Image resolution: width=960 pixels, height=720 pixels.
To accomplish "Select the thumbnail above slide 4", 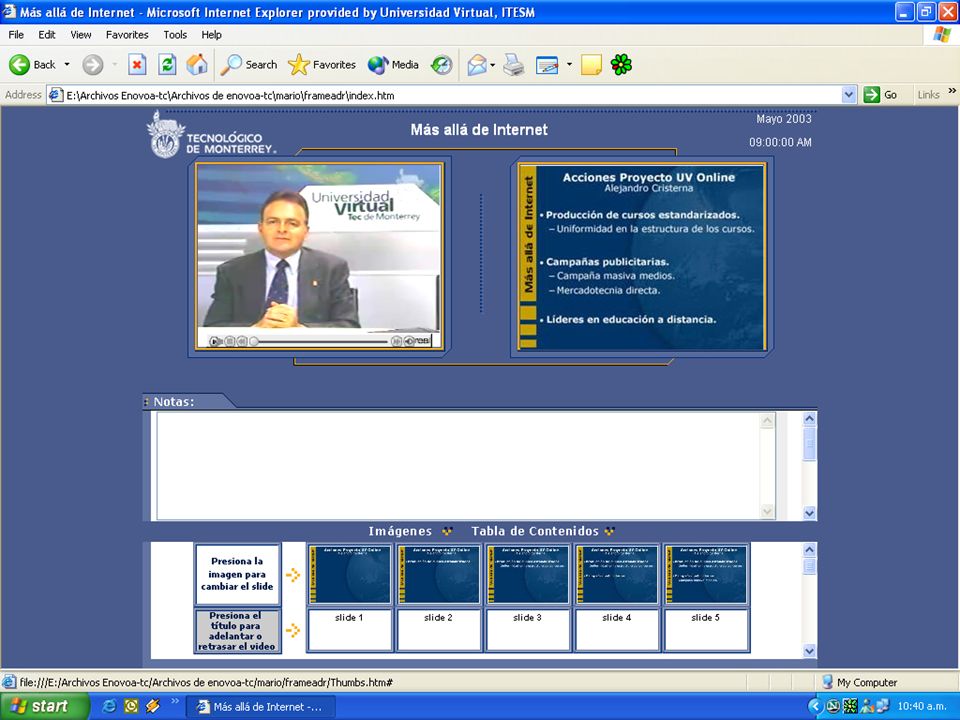I will (x=617, y=574).
